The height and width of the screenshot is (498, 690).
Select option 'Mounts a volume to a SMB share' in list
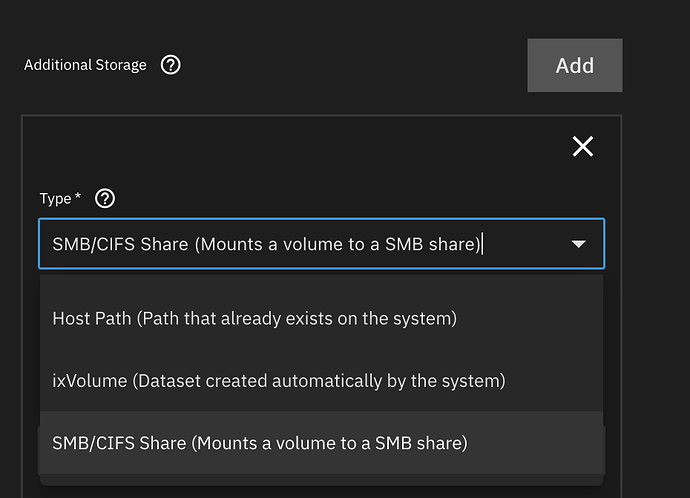click(x=330, y=443)
